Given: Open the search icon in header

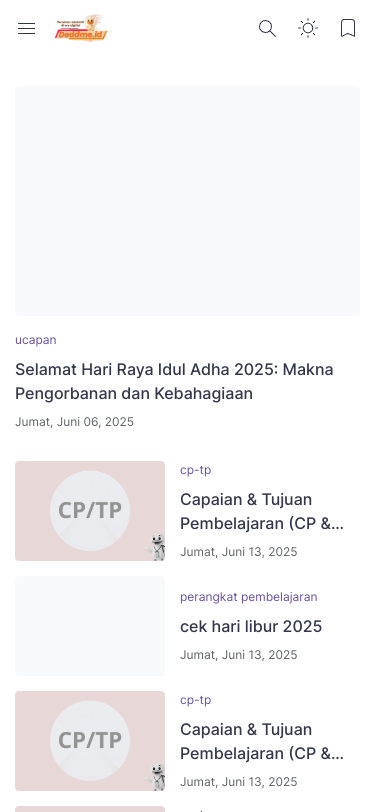Looking at the screenshot, I should pos(267,28).
